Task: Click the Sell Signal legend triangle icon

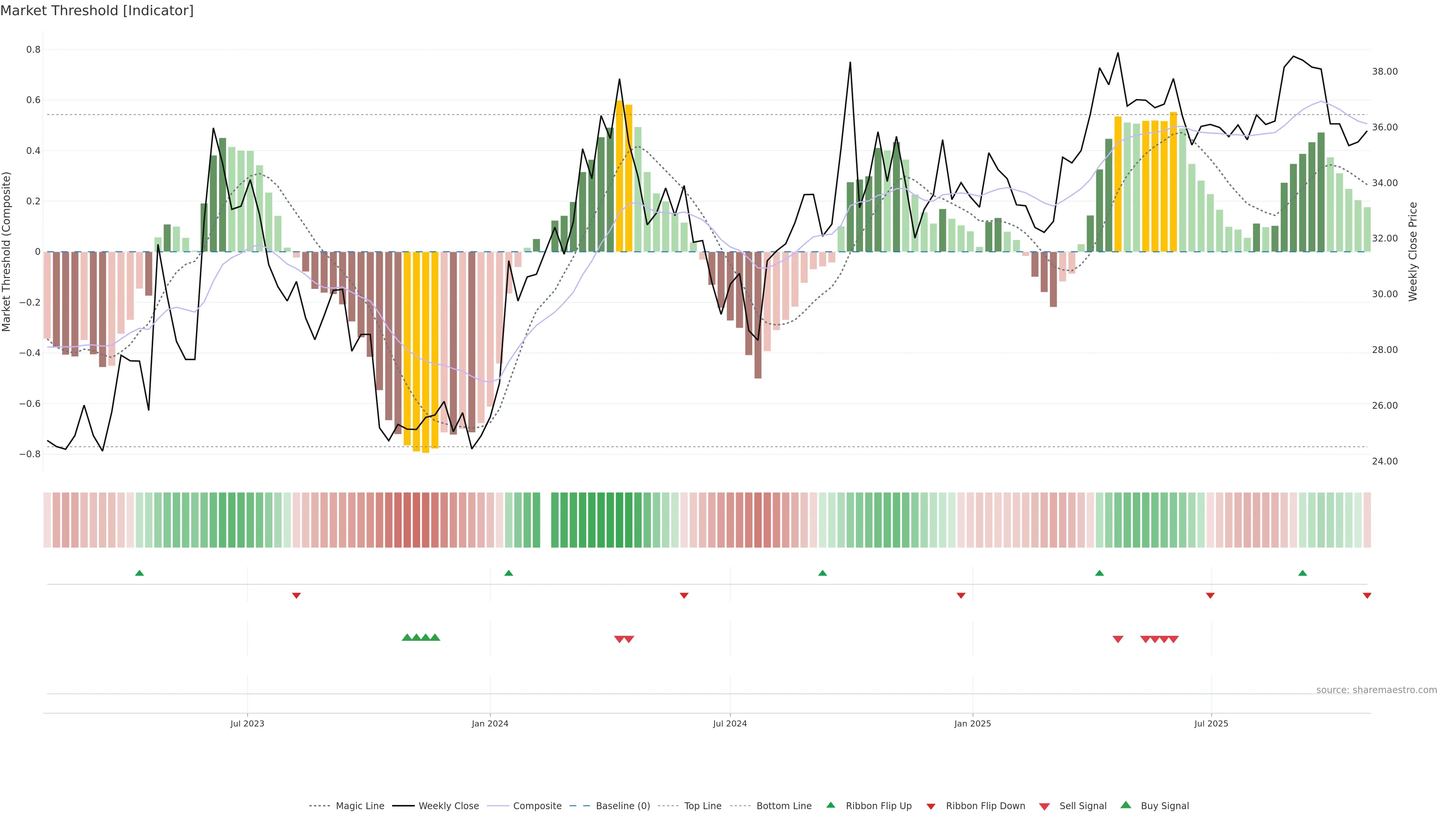Action: click(1044, 806)
